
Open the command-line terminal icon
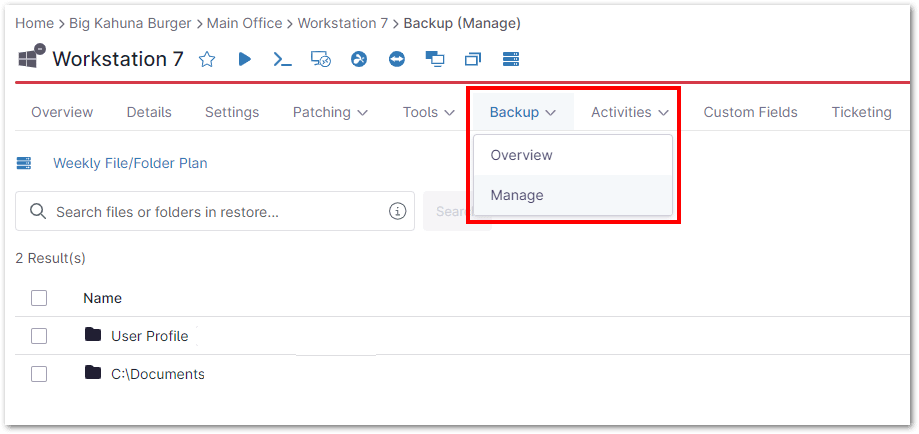pos(283,60)
